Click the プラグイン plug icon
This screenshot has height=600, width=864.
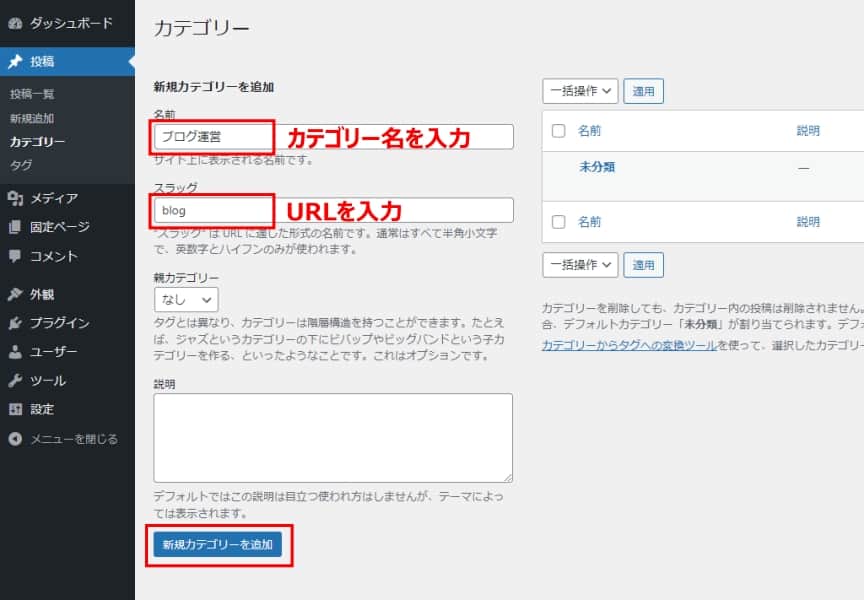pos(15,323)
